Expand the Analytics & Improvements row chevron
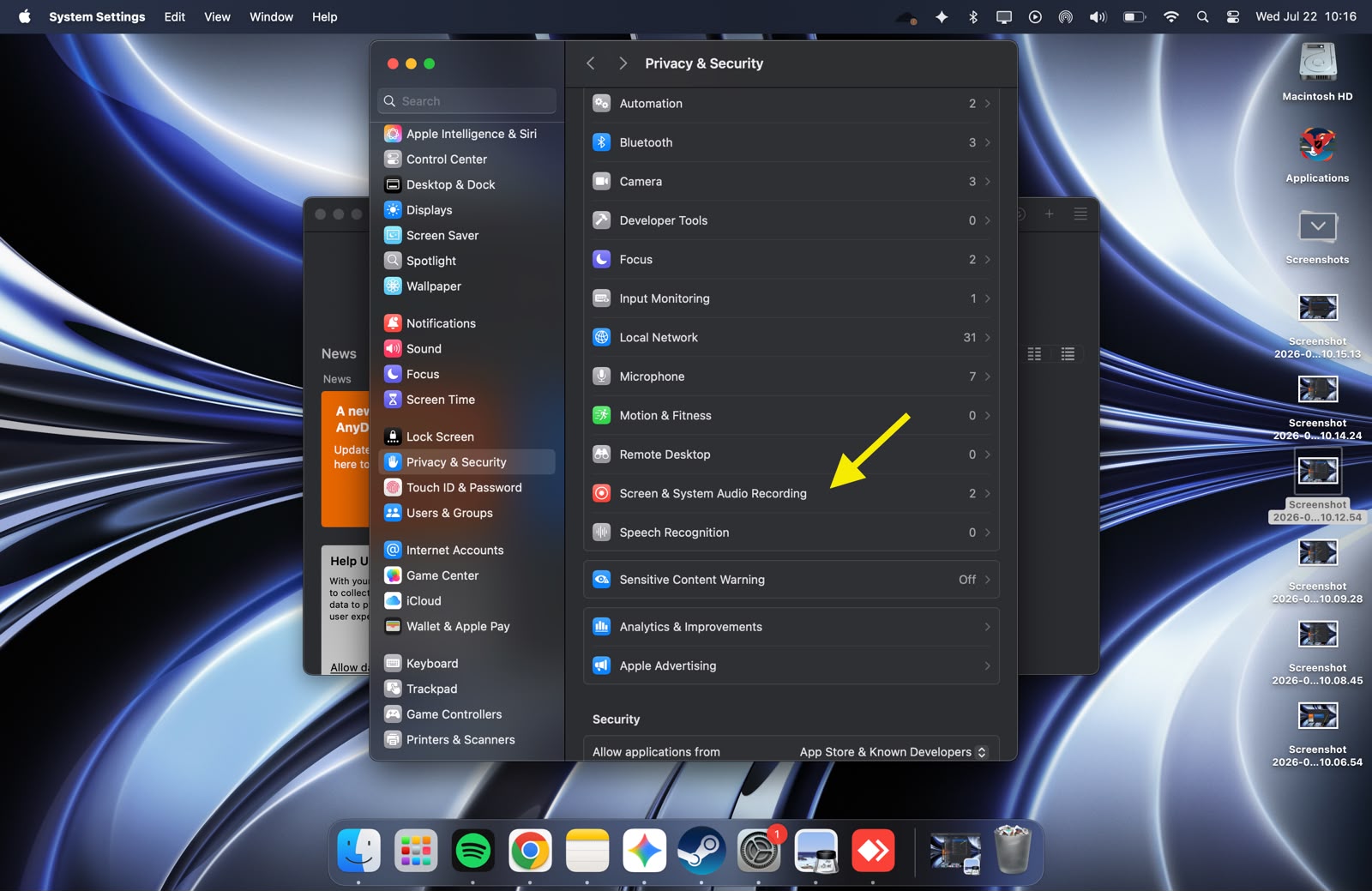The height and width of the screenshot is (891, 1372). pos(988,628)
